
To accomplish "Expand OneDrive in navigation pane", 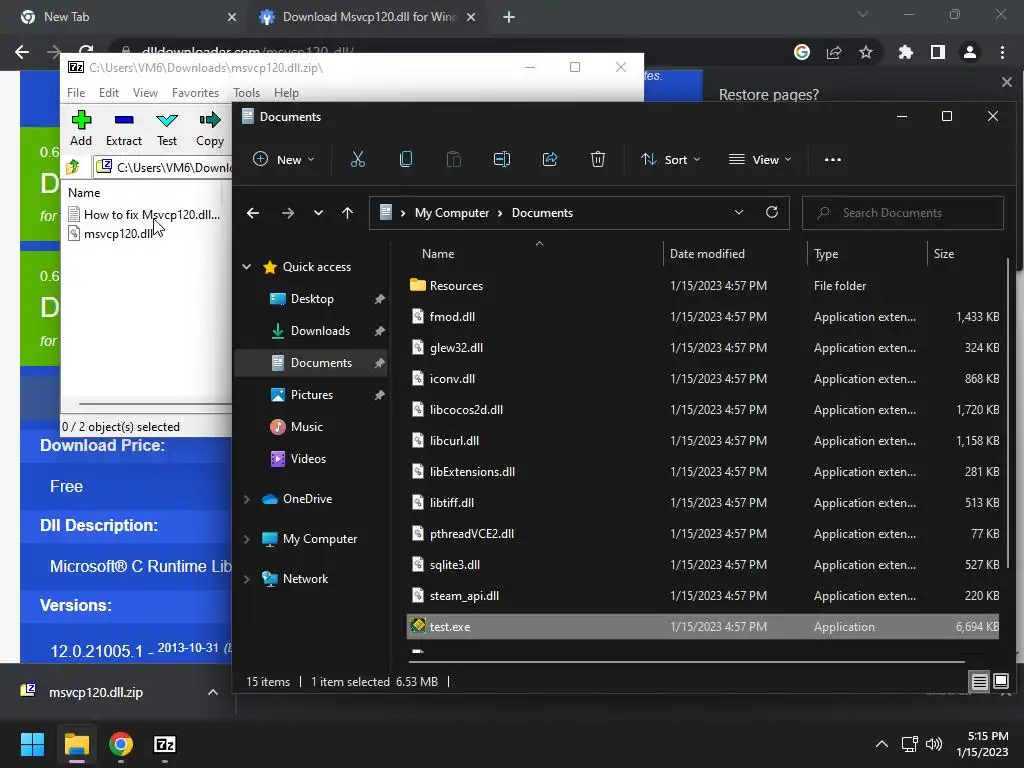I will tap(246, 499).
